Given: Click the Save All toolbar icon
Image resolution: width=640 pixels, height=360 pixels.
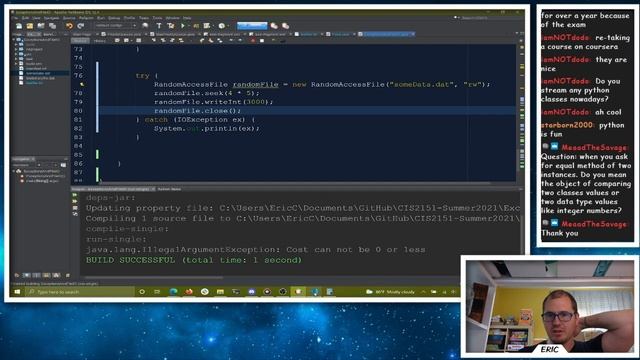Looking at the screenshot, I should tap(52, 26).
